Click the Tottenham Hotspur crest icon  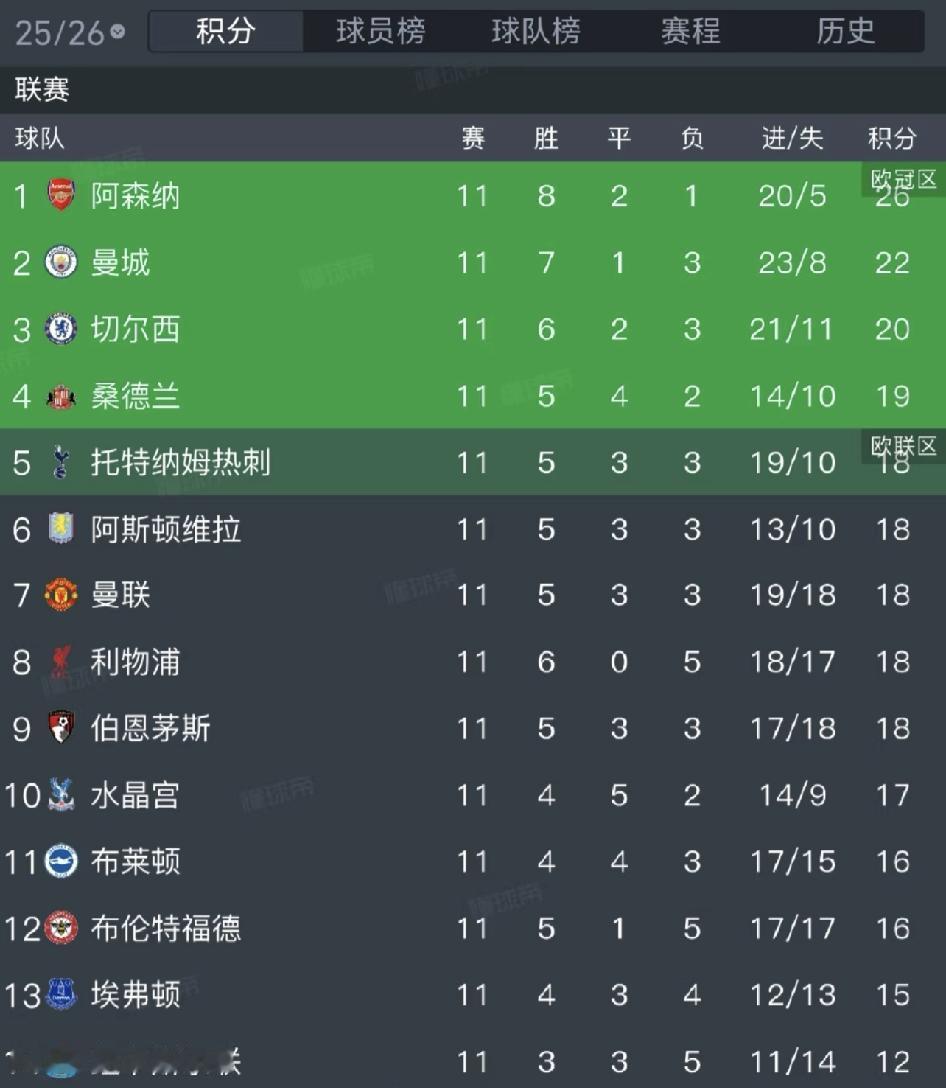pos(61,462)
